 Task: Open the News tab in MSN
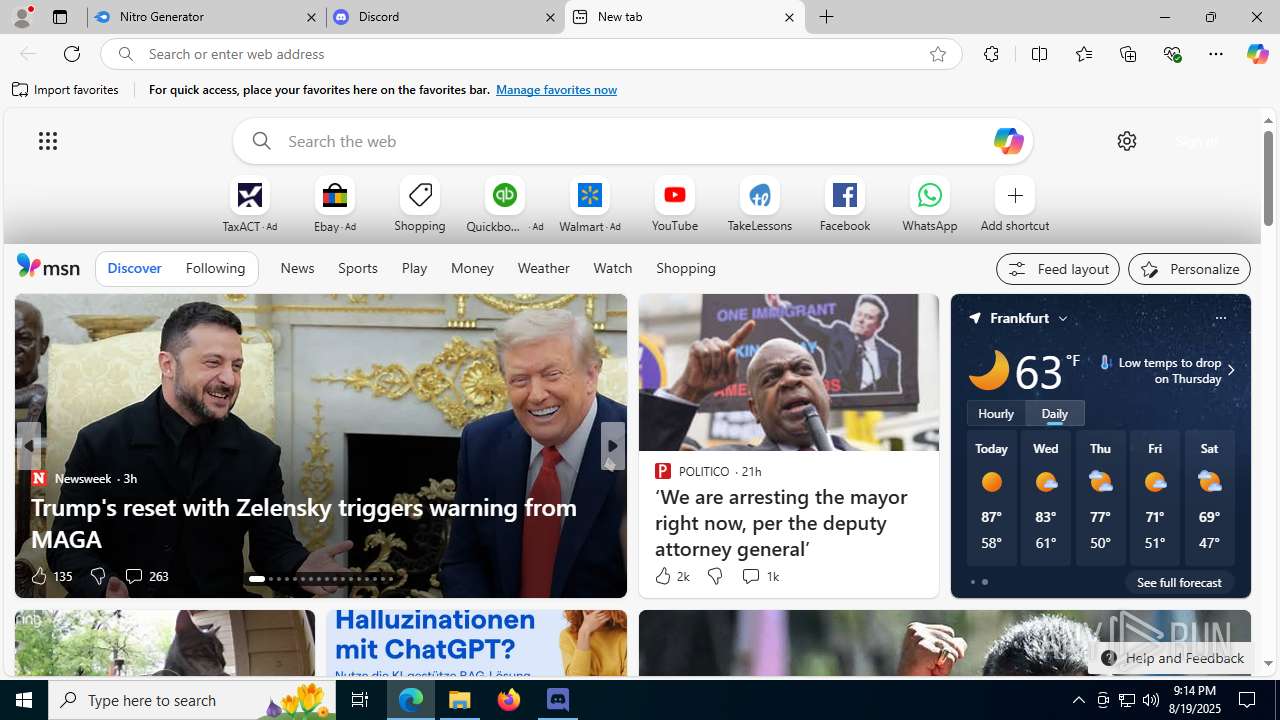297,268
